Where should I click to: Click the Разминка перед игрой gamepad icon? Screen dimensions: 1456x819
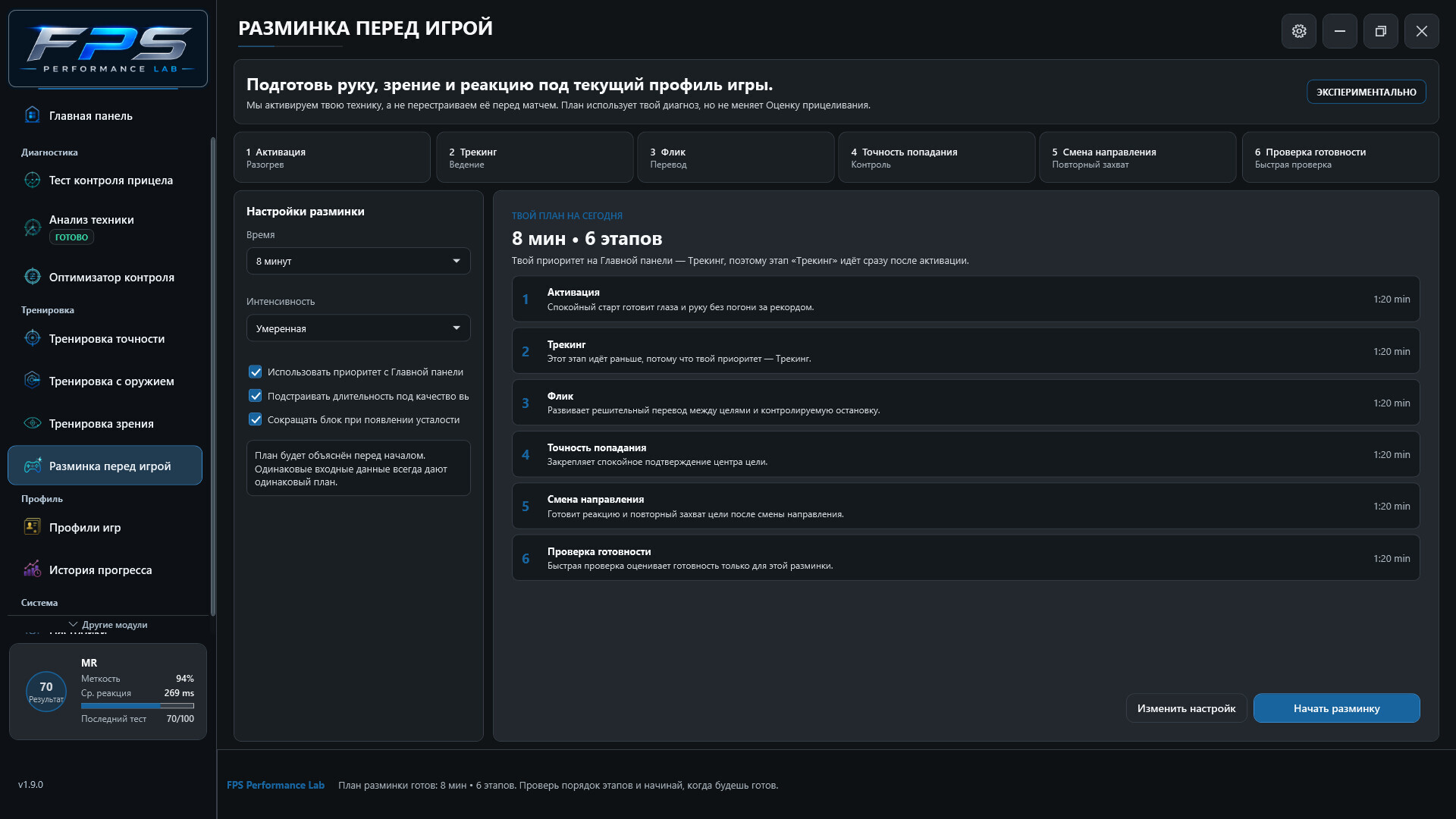32,466
